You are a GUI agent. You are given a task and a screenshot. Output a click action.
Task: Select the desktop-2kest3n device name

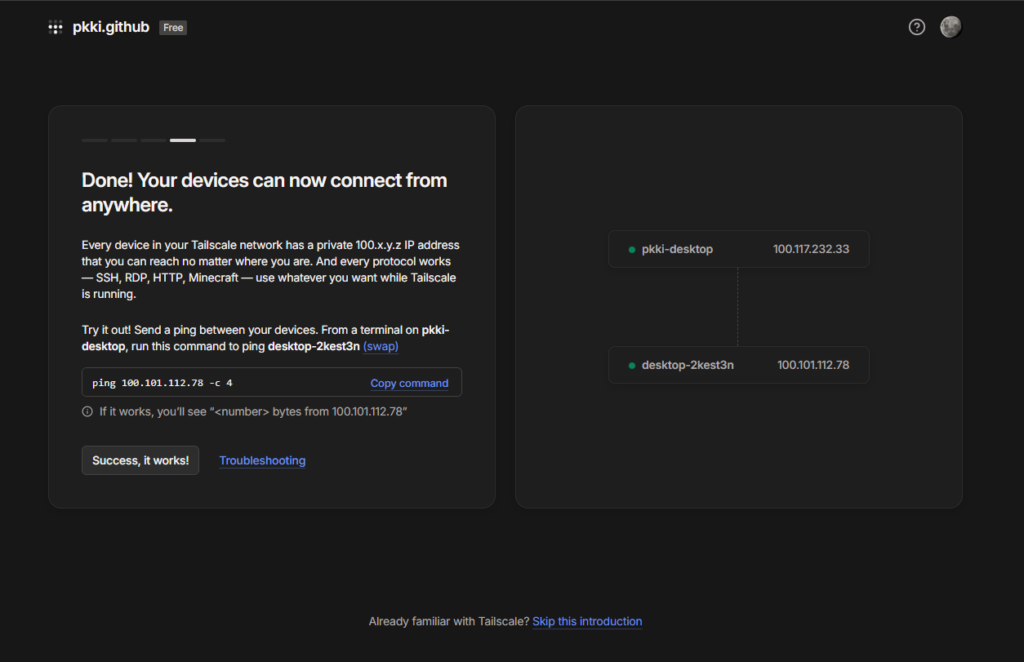[687, 365]
